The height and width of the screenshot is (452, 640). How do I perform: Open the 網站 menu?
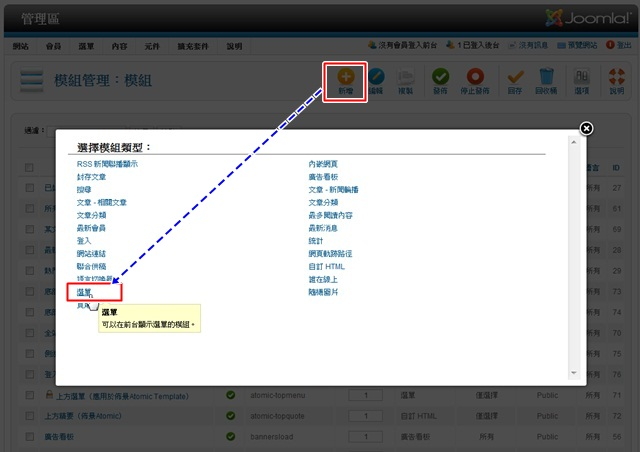tap(20, 46)
